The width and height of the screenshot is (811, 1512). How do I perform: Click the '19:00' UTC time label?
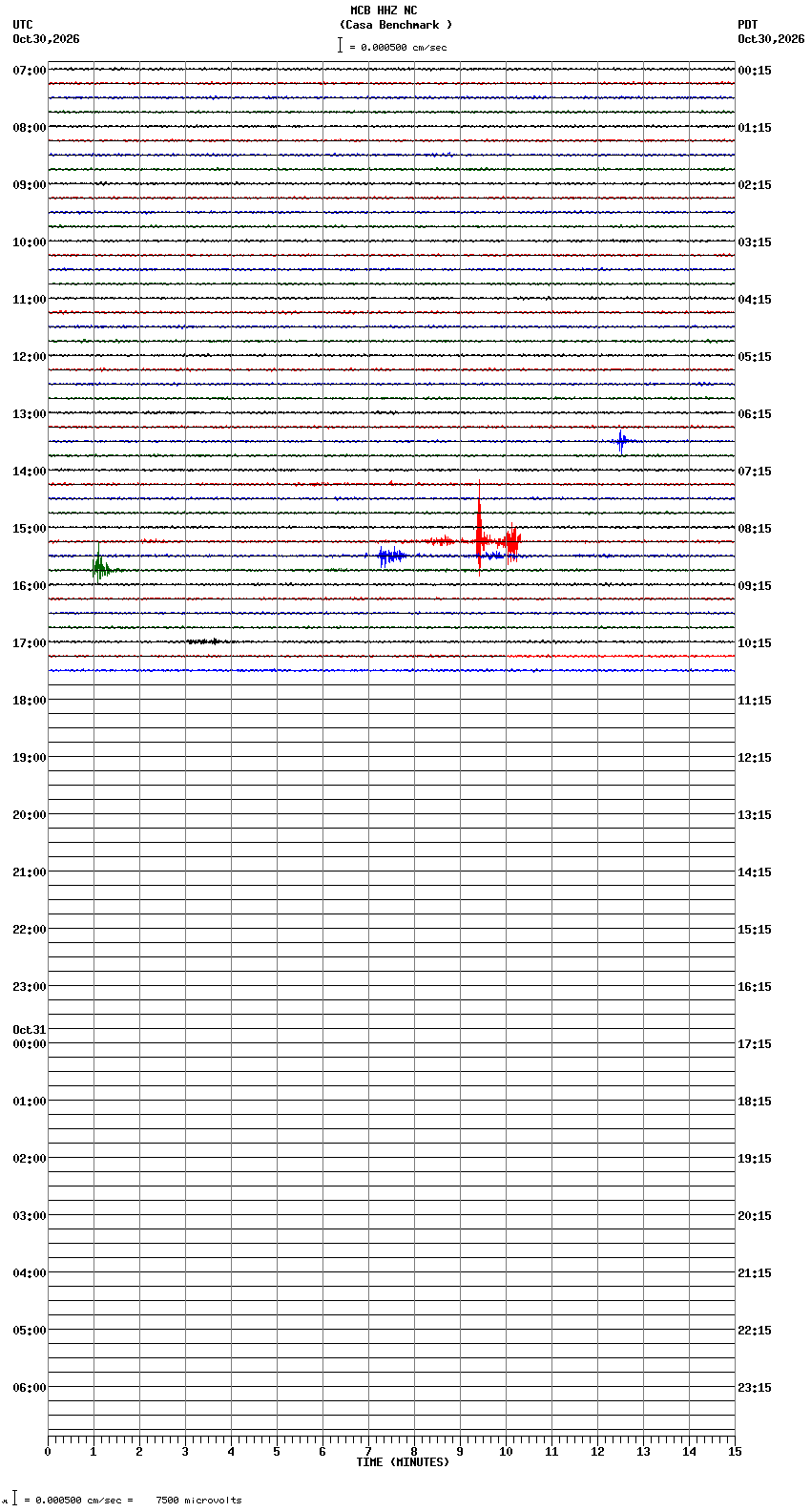(x=30, y=758)
